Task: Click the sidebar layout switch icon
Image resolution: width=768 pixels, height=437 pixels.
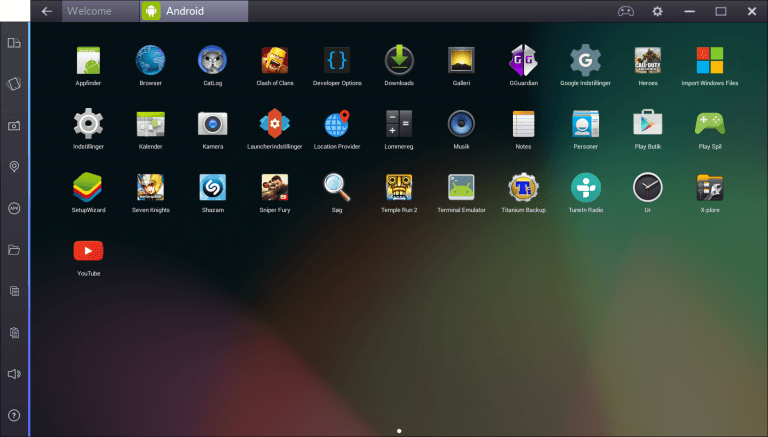Action: (x=14, y=43)
